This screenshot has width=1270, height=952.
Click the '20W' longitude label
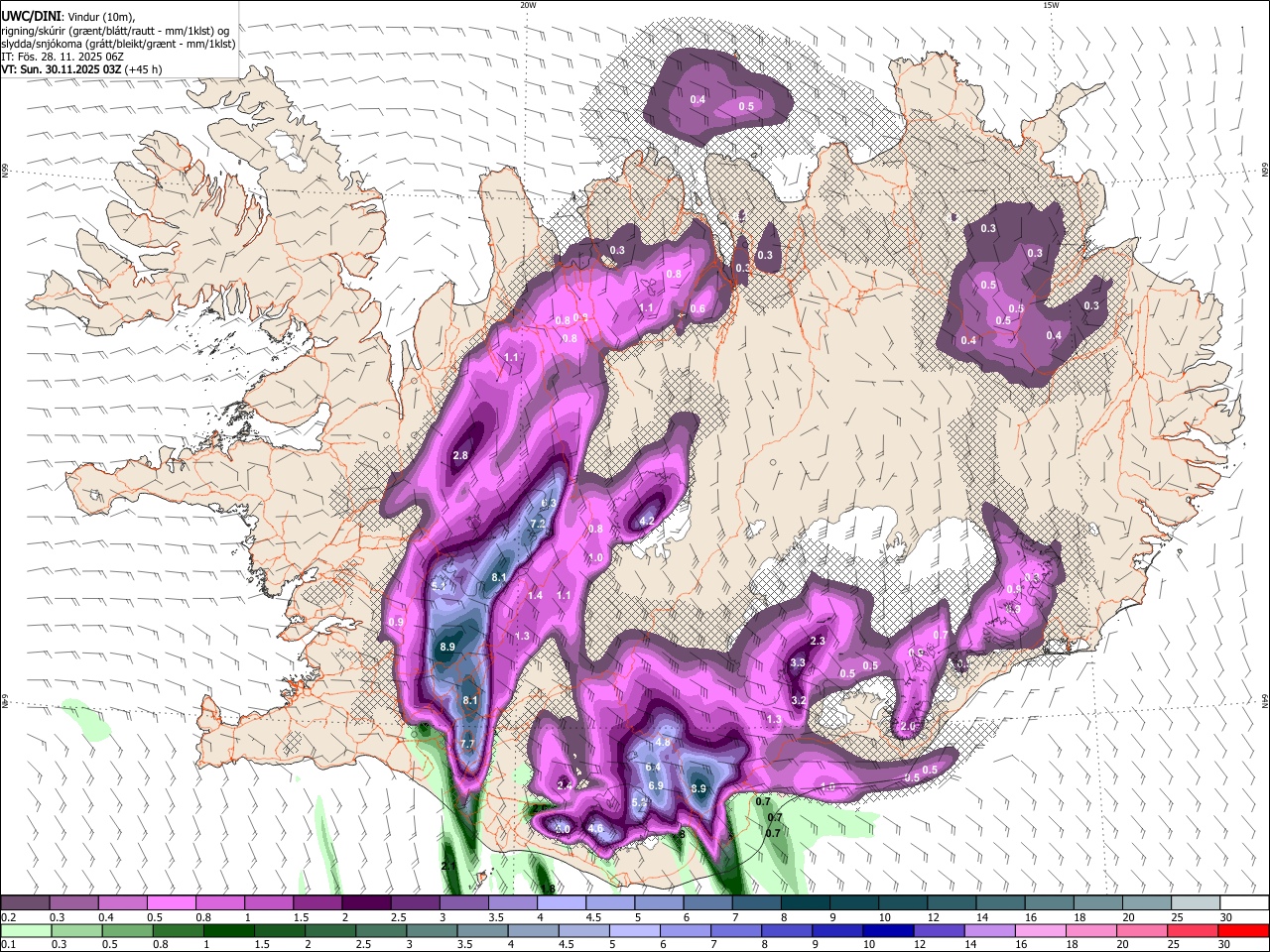[x=528, y=5]
